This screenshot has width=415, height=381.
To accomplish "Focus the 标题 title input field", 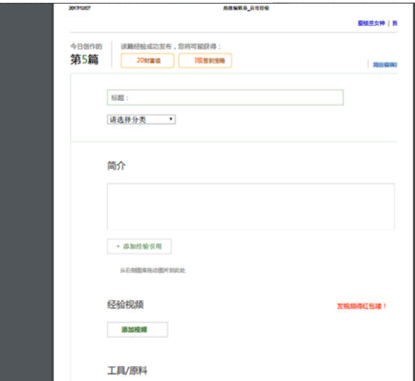I will coord(225,97).
